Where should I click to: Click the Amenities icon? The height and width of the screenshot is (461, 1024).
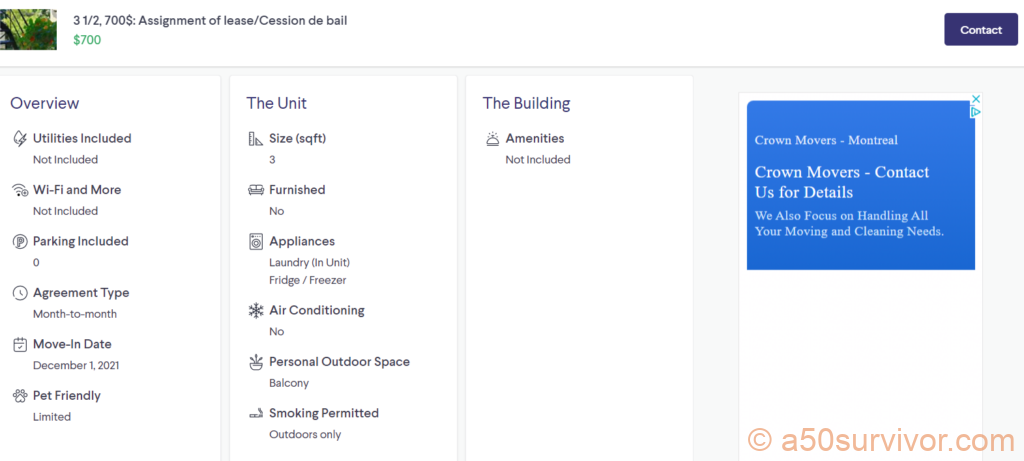(492, 139)
